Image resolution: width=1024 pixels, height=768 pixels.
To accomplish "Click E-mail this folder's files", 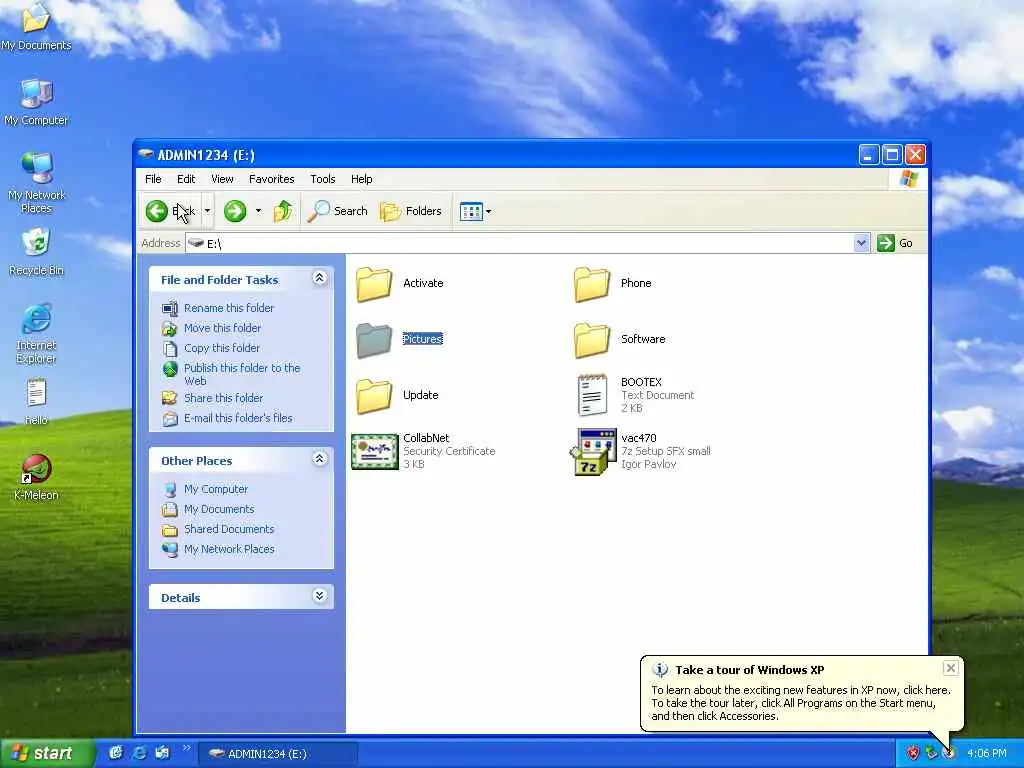I will [238, 418].
